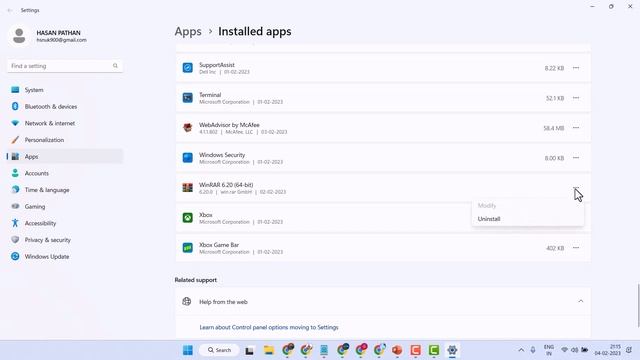
Task: Open more options for Windows Security
Action: click(576, 158)
